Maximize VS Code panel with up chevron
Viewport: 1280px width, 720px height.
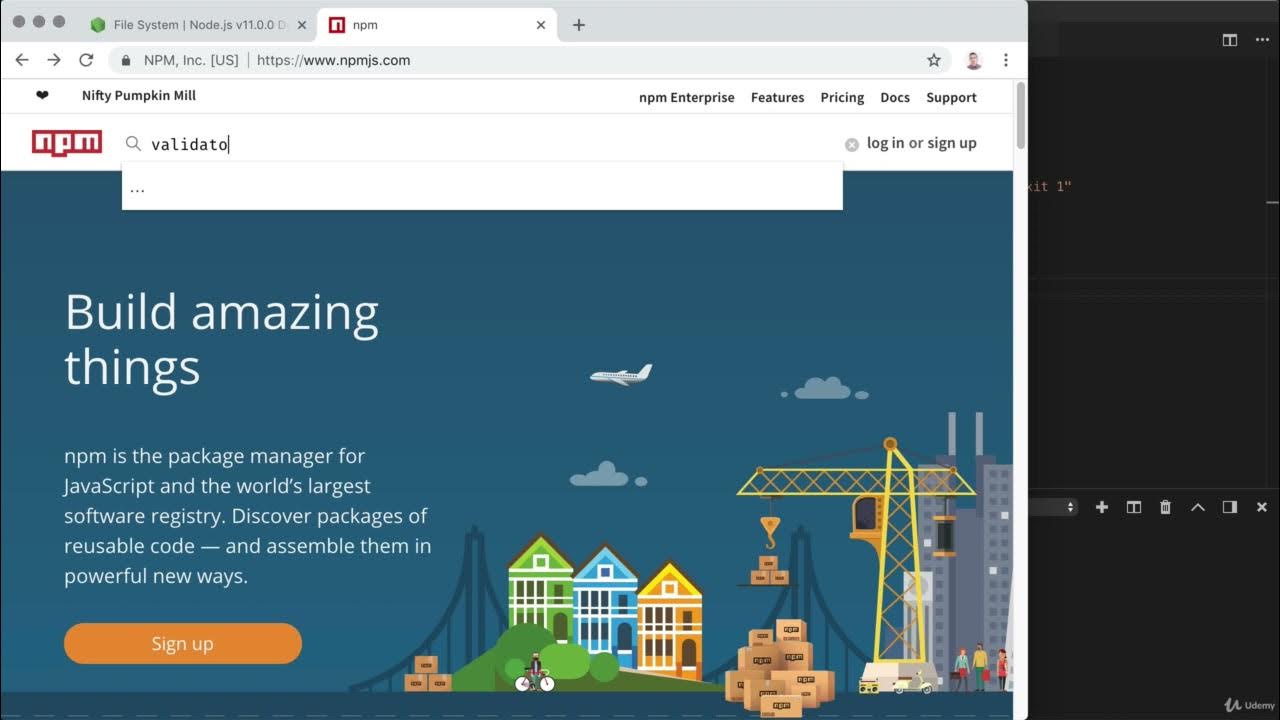tap(1198, 507)
